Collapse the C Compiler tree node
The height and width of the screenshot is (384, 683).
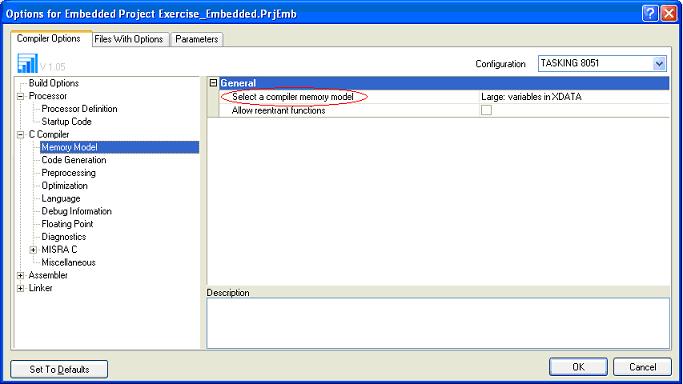pyautogui.click(x=20, y=135)
